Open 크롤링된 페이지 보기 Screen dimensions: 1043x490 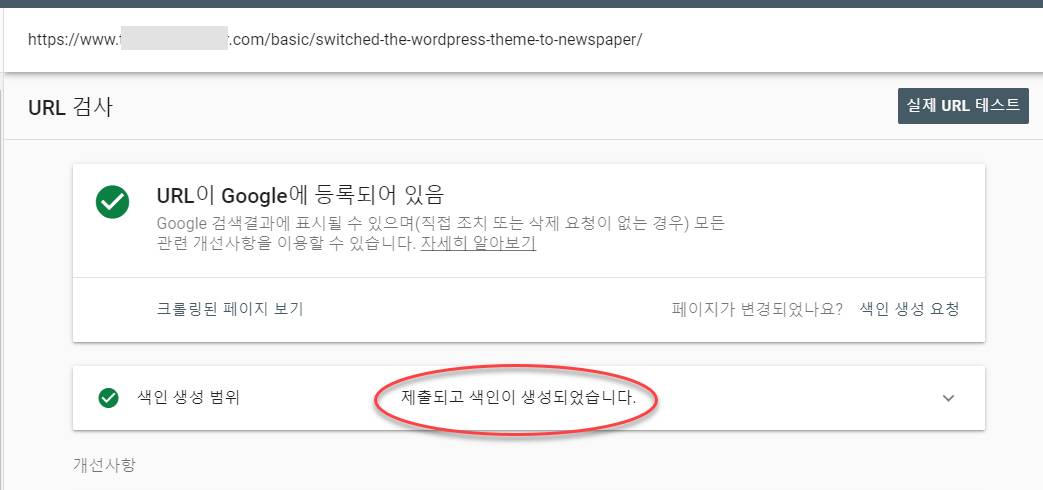(x=229, y=308)
